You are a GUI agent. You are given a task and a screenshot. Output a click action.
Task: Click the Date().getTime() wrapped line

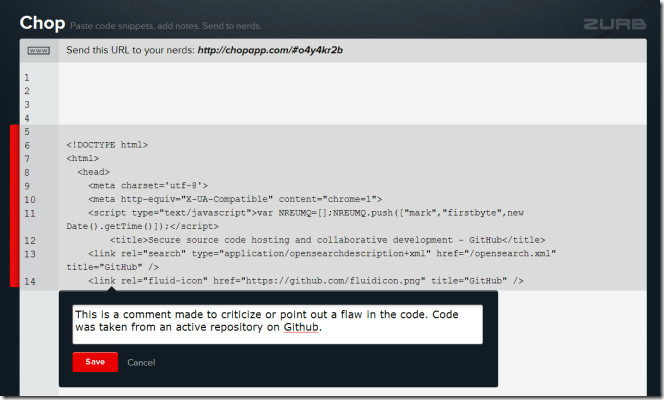click(x=143, y=226)
